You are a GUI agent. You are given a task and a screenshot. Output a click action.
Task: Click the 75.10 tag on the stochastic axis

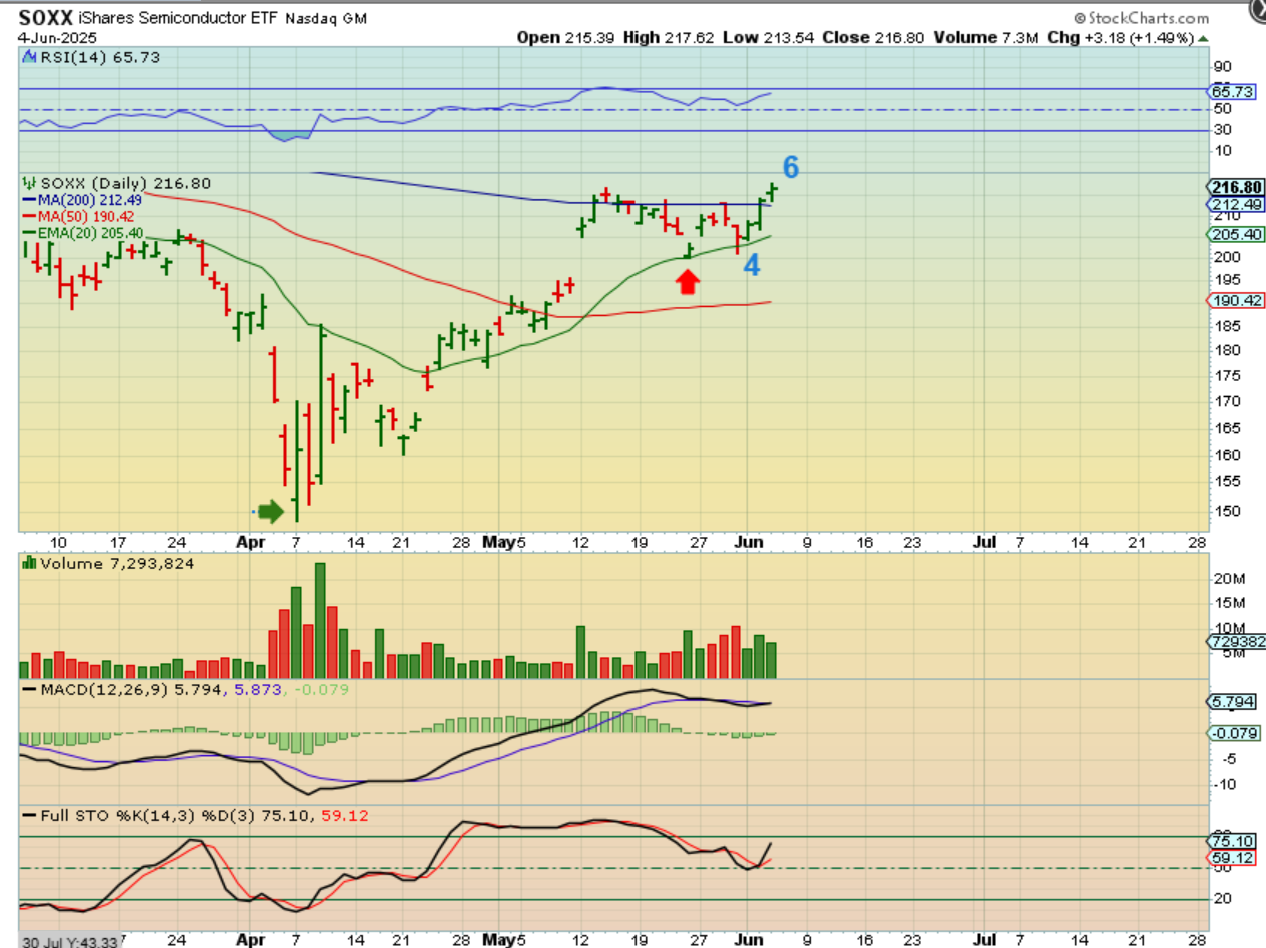1233,843
